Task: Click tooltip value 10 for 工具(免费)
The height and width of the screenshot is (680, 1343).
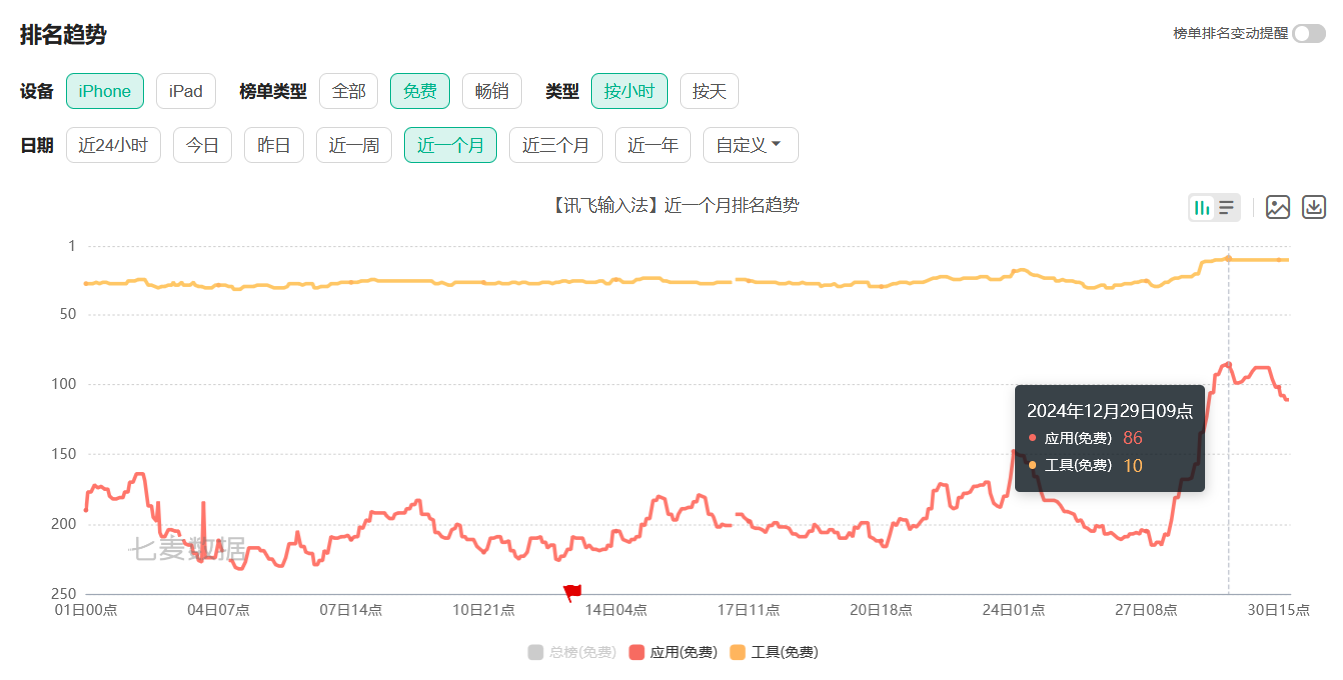Action: click(1132, 465)
